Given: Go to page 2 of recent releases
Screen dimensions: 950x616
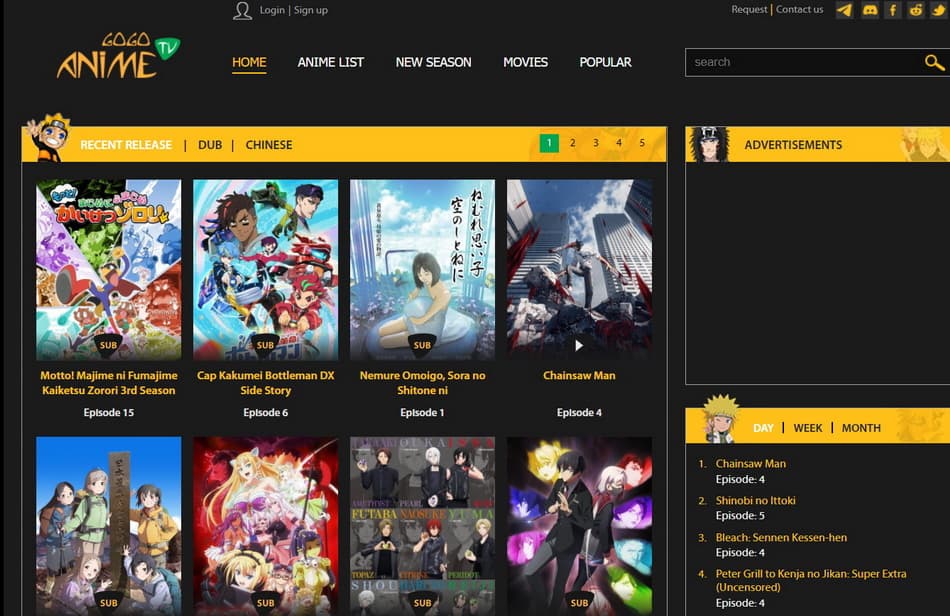Looking at the screenshot, I should 572,143.
